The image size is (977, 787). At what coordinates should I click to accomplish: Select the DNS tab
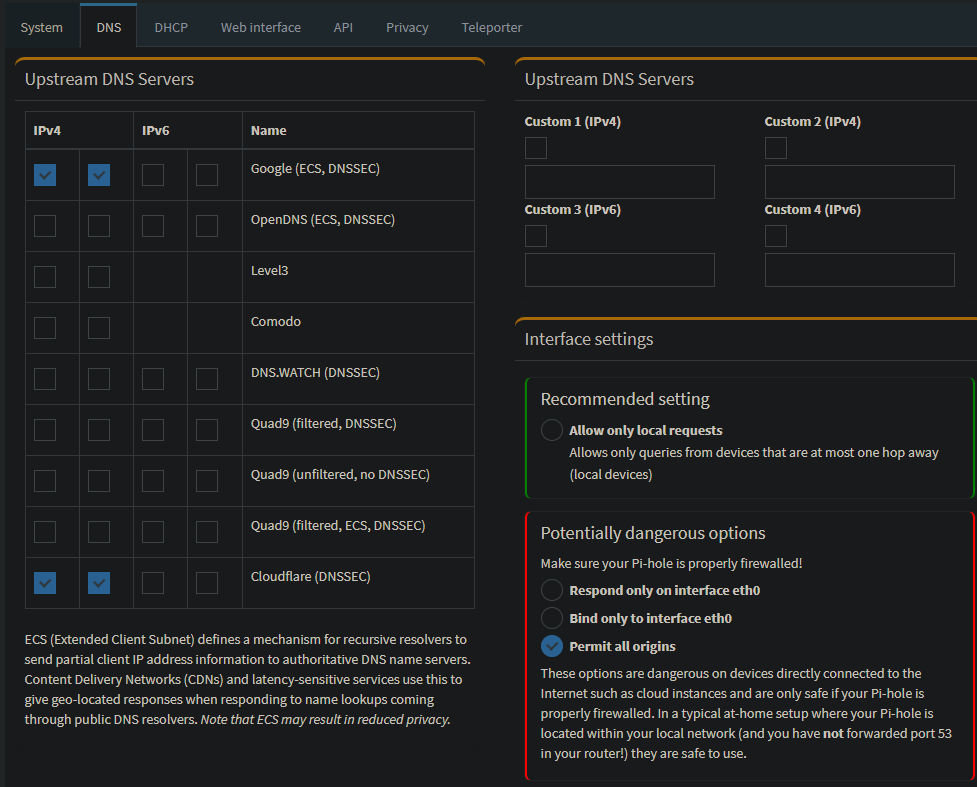click(x=108, y=27)
